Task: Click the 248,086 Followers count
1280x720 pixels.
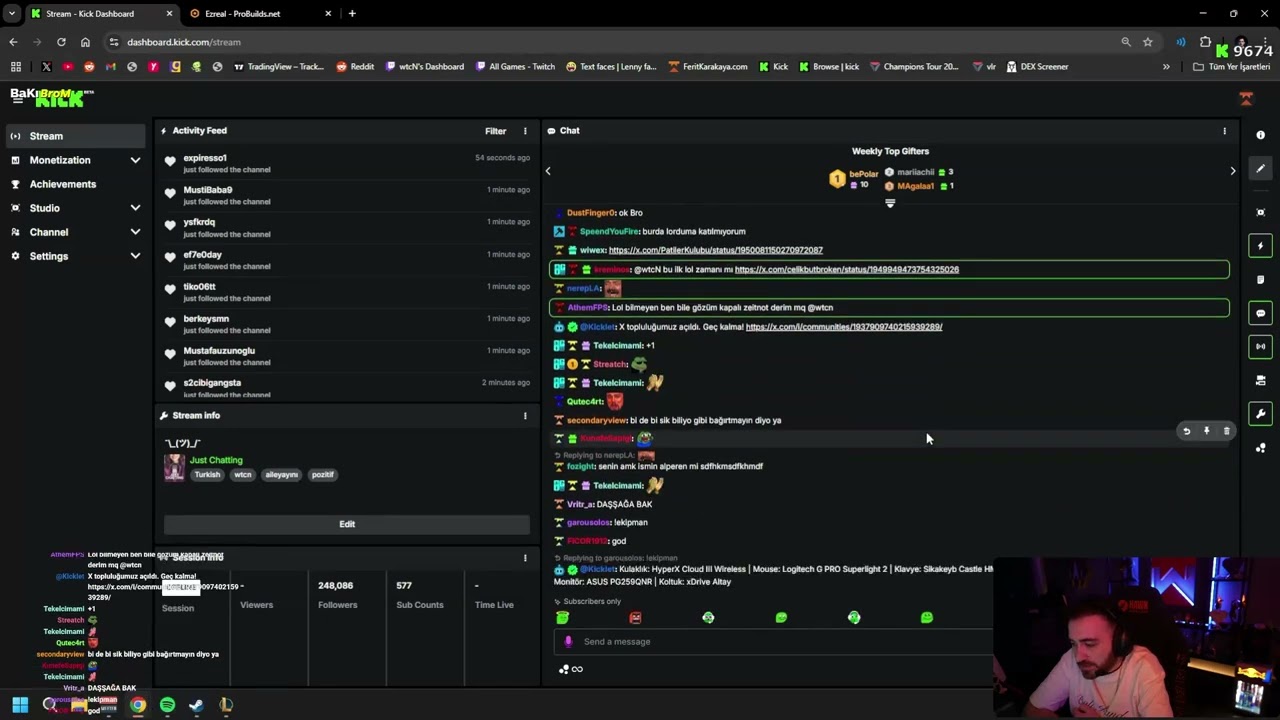Action: [335, 586]
